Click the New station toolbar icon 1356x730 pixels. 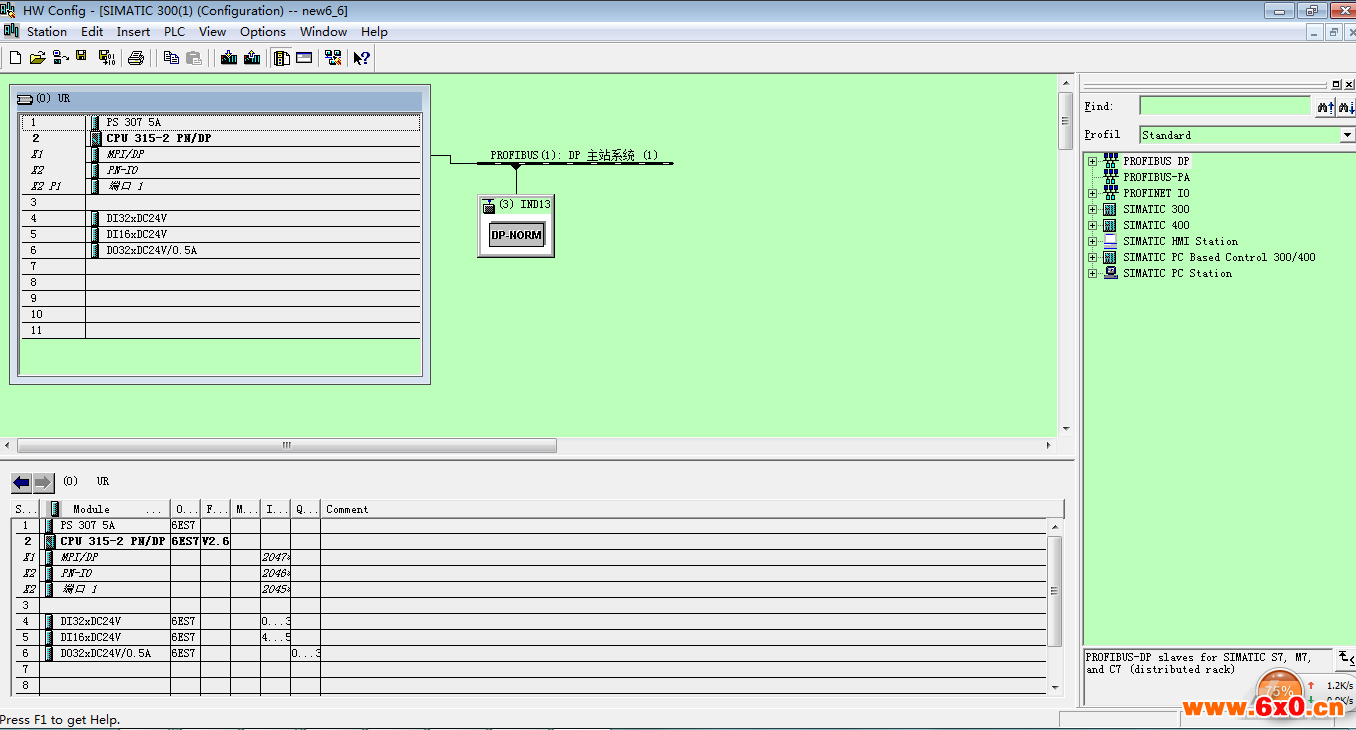point(15,58)
